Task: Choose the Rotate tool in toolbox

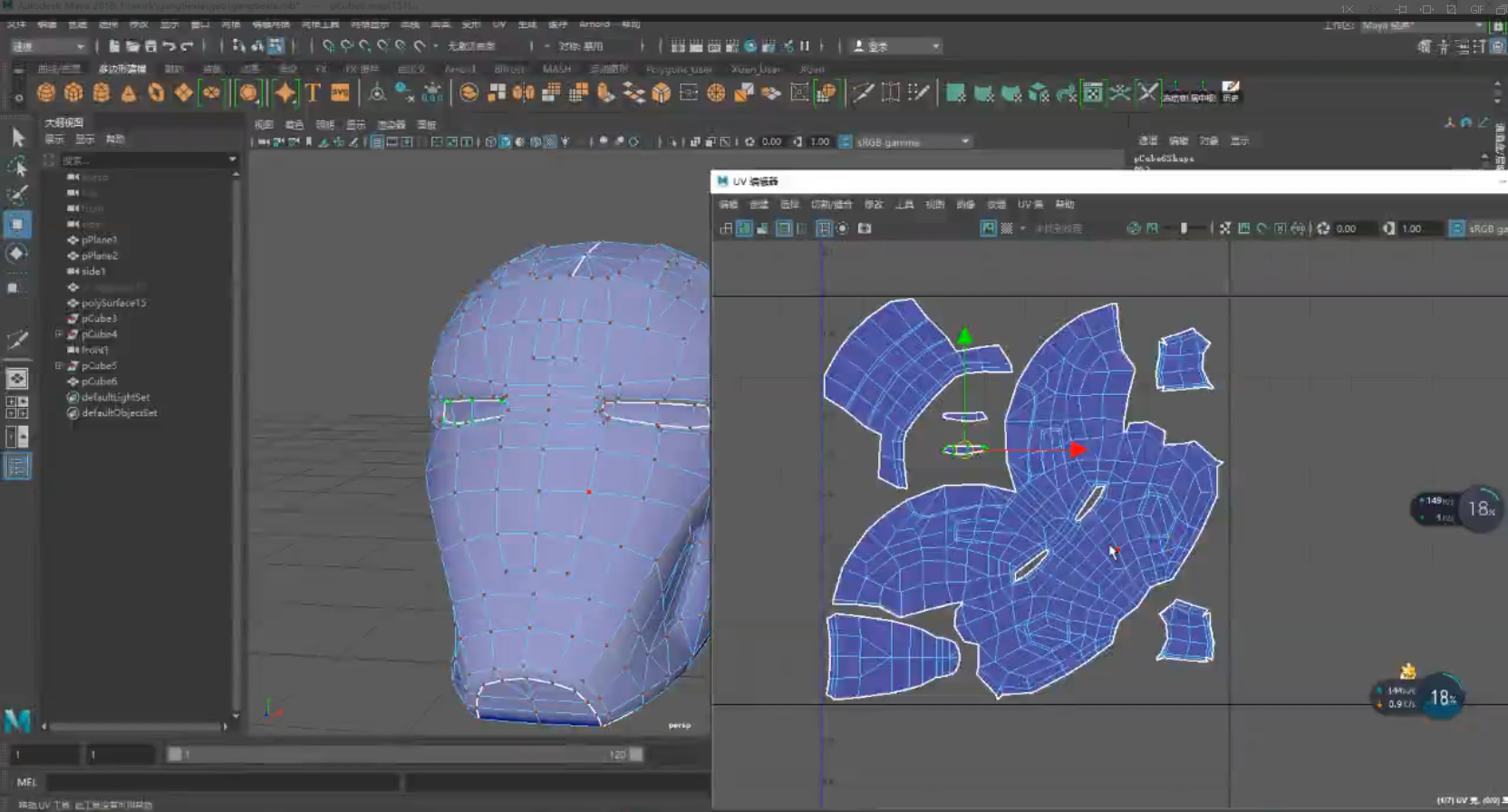Action: [x=17, y=254]
